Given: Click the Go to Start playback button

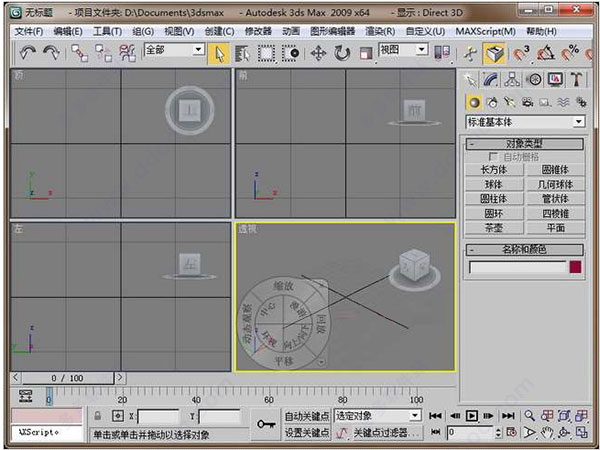Looking at the screenshot, I should tap(435, 416).
